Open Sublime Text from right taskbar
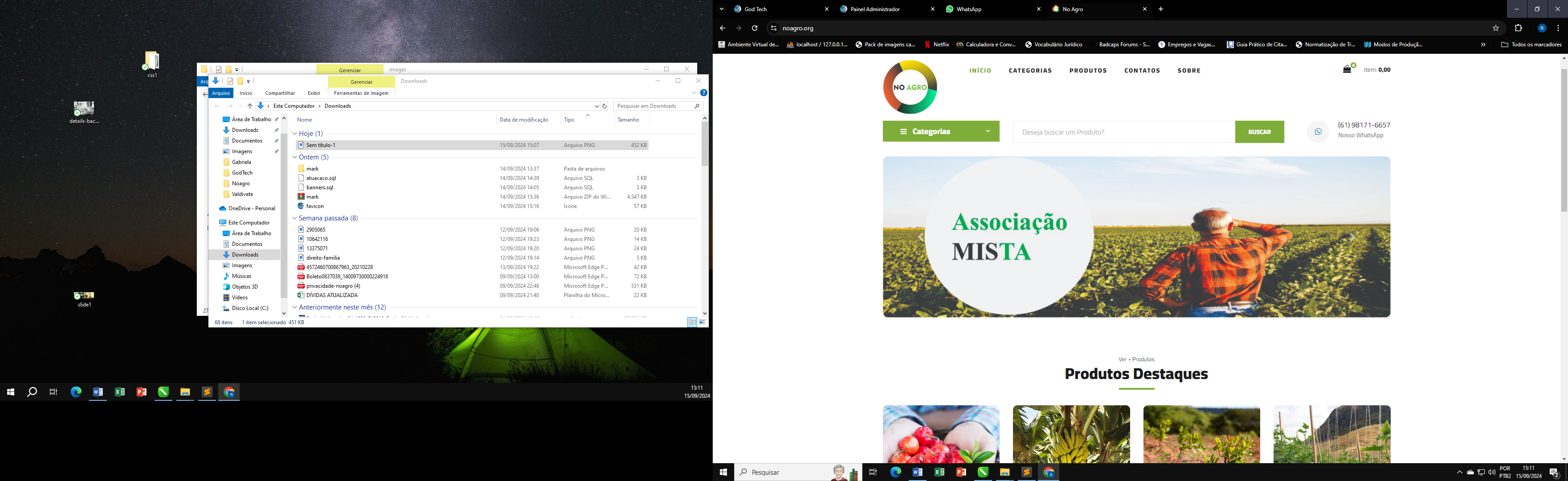This screenshot has width=1568, height=481. [x=1027, y=472]
